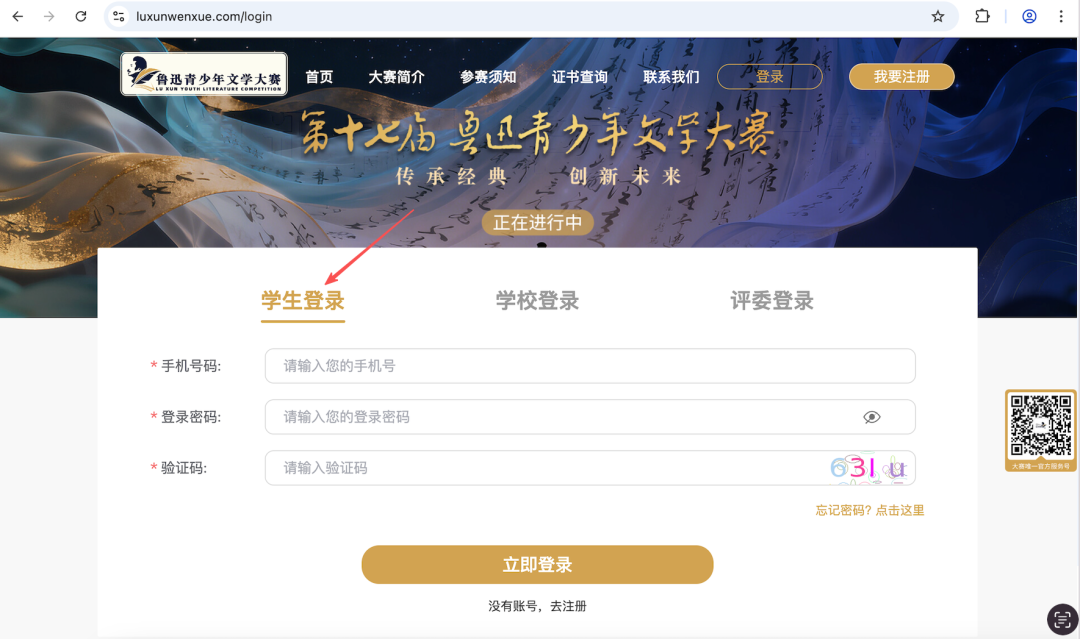
Task: Click the Lu Xun competition logo
Action: pyautogui.click(x=204, y=74)
